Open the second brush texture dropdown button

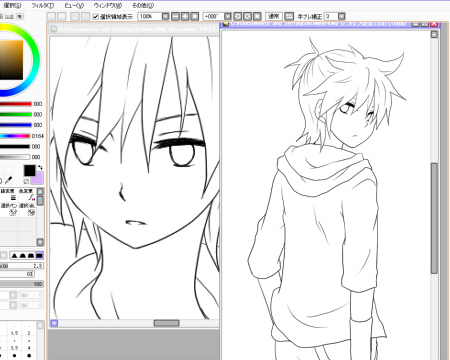tap(13, 305)
